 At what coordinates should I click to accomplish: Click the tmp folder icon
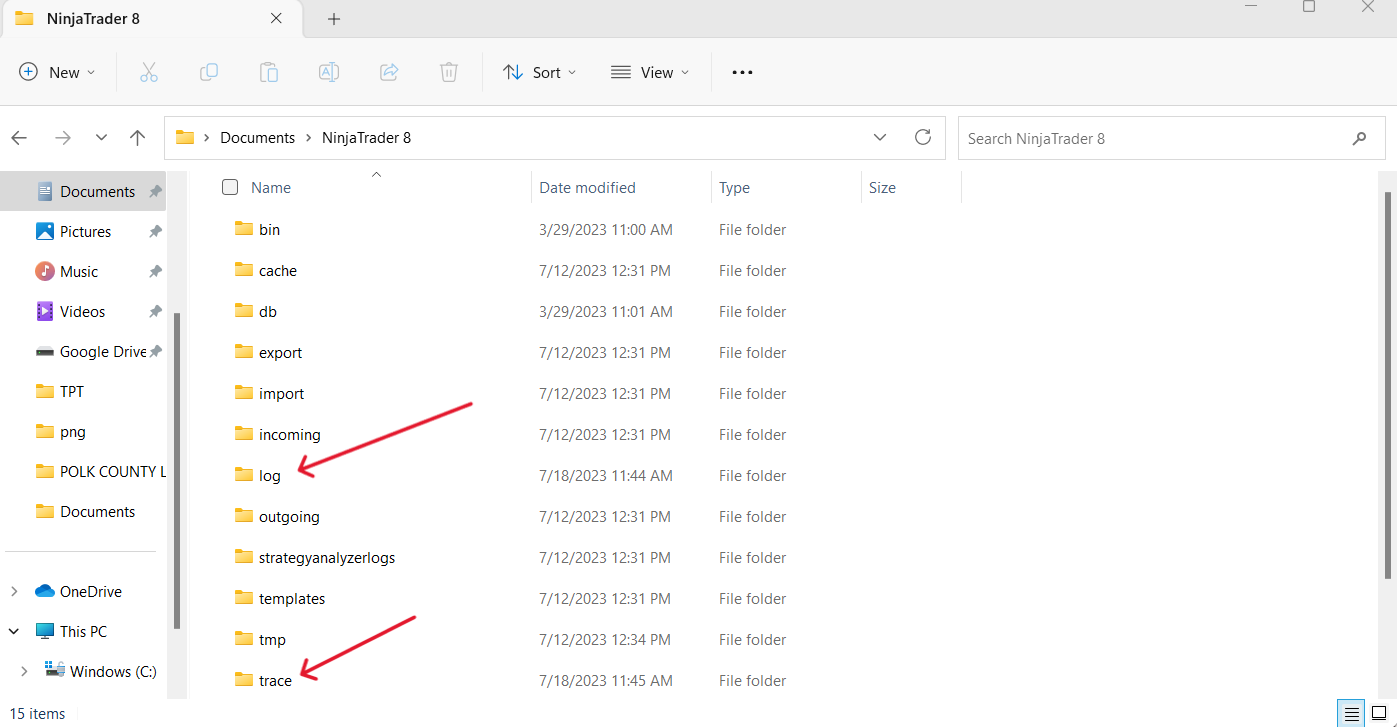[x=244, y=639]
